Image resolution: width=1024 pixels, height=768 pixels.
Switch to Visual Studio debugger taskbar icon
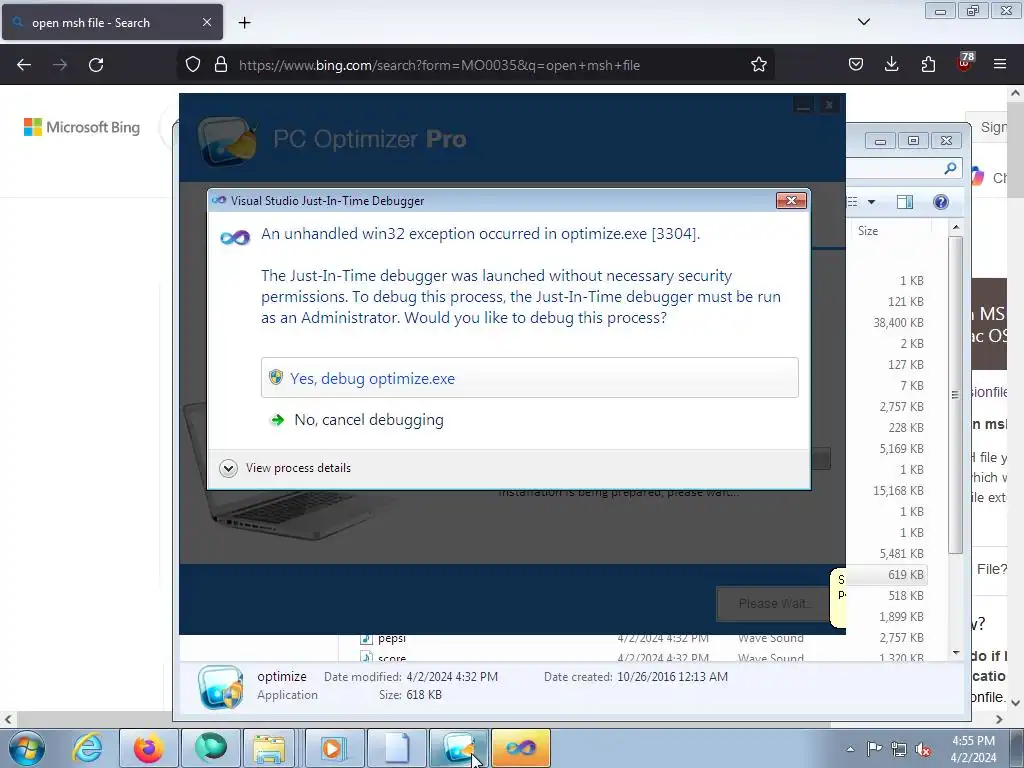pyautogui.click(x=520, y=748)
